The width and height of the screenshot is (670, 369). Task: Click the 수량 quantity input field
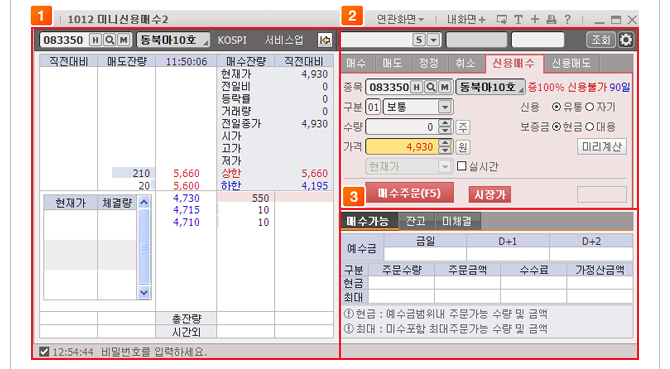click(401, 127)
